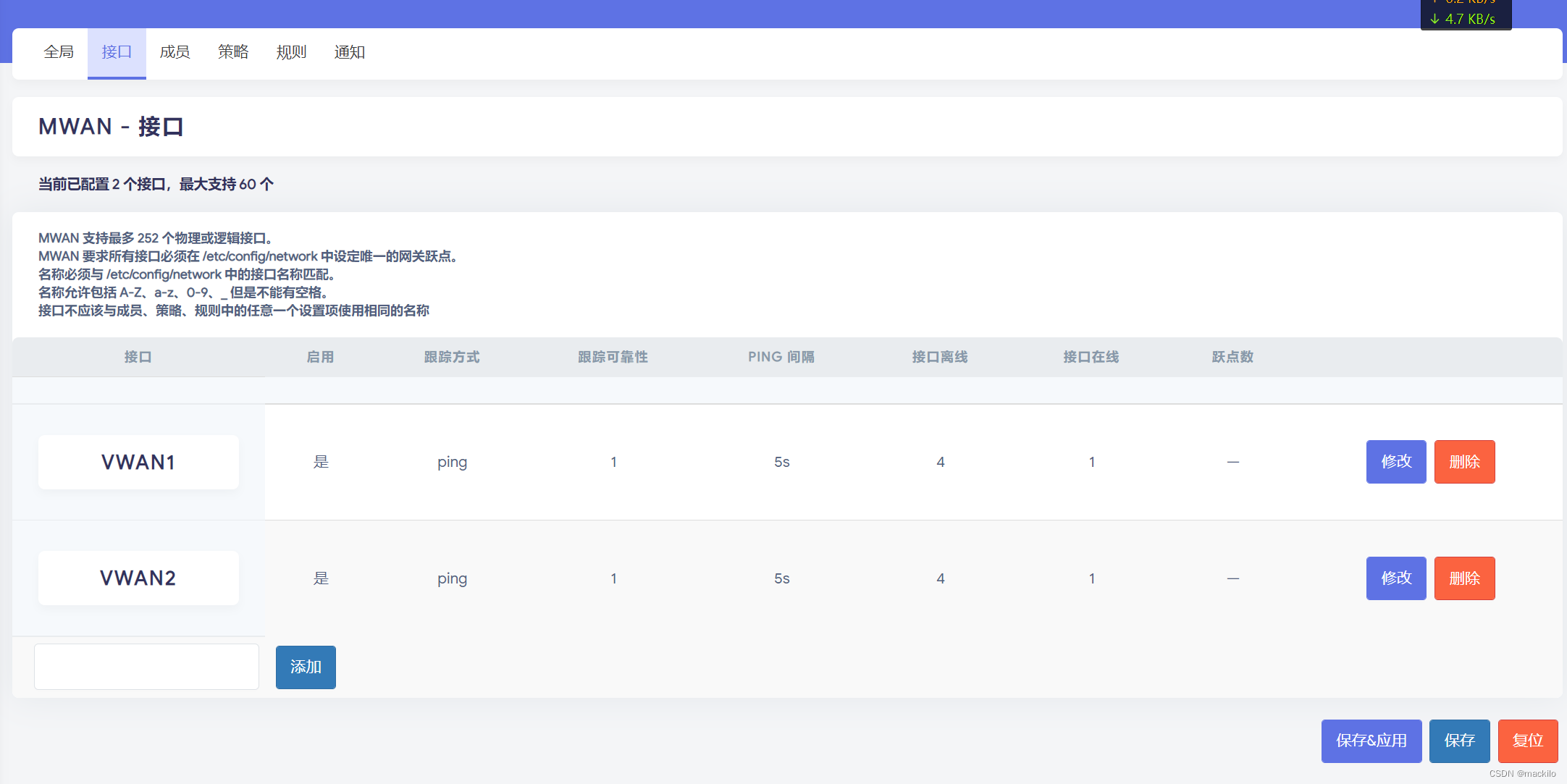1567x784 pixels.
Task: Edit VWAN2 with its 修改 button
Action: click(1395, 578)
